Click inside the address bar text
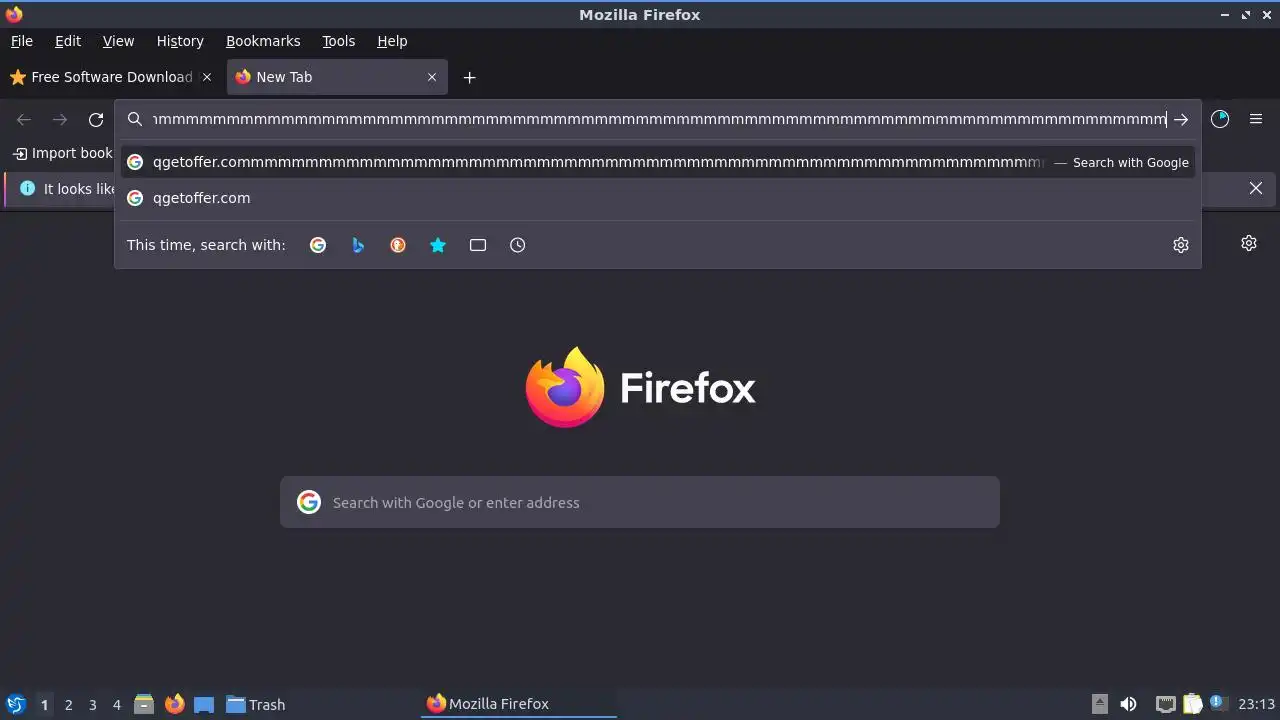The width and height of the screenshot is (1280, 720). (658, 119)
